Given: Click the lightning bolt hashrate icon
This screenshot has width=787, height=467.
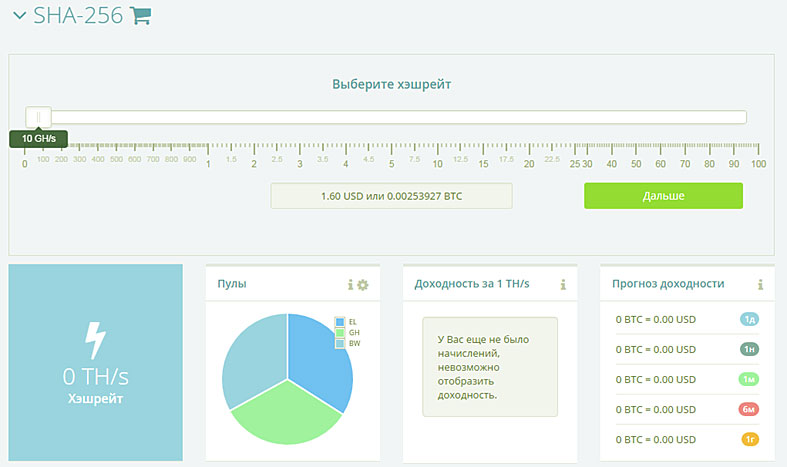Looking at the screenshot, I should coord(95,340).
